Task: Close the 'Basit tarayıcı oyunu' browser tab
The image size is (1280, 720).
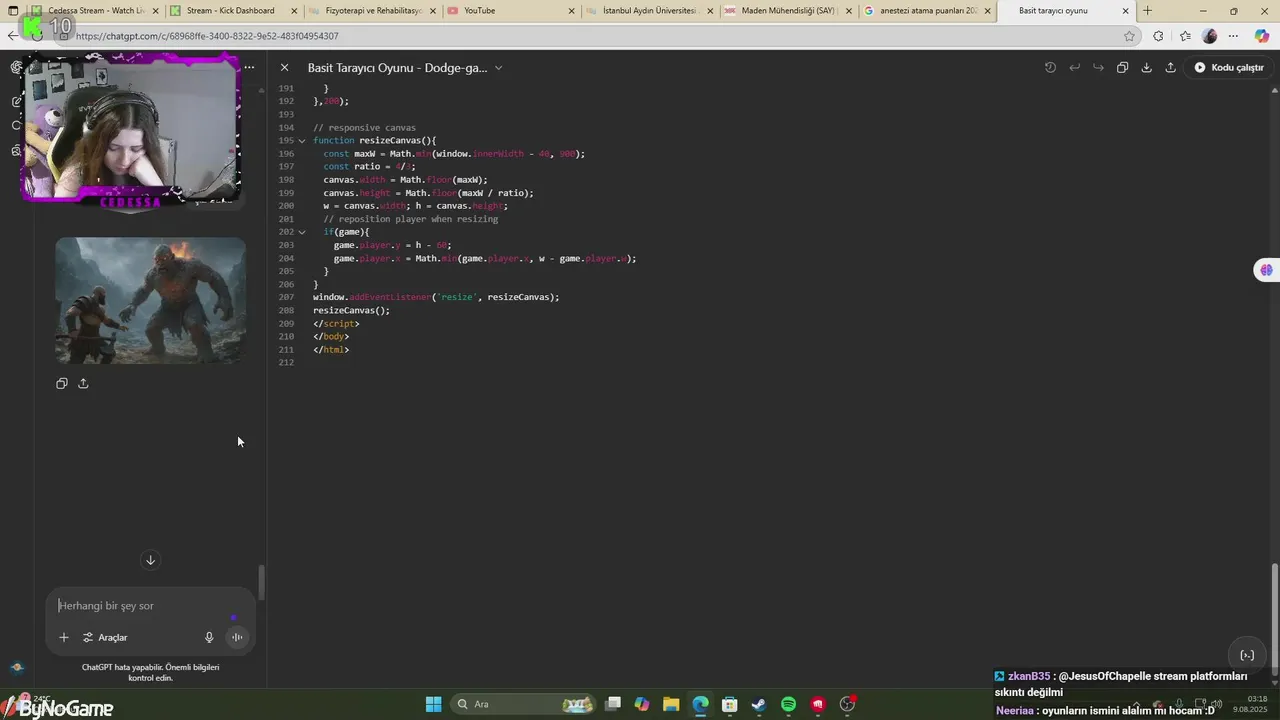Action: pyautogui.click(x=1125, y=11)
